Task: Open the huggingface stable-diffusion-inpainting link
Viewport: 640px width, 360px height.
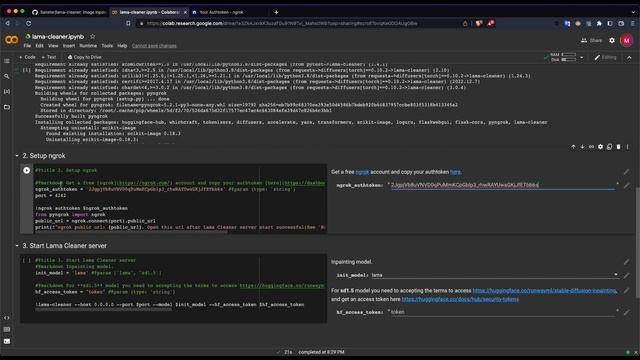Action: click(x=545, y=291)
